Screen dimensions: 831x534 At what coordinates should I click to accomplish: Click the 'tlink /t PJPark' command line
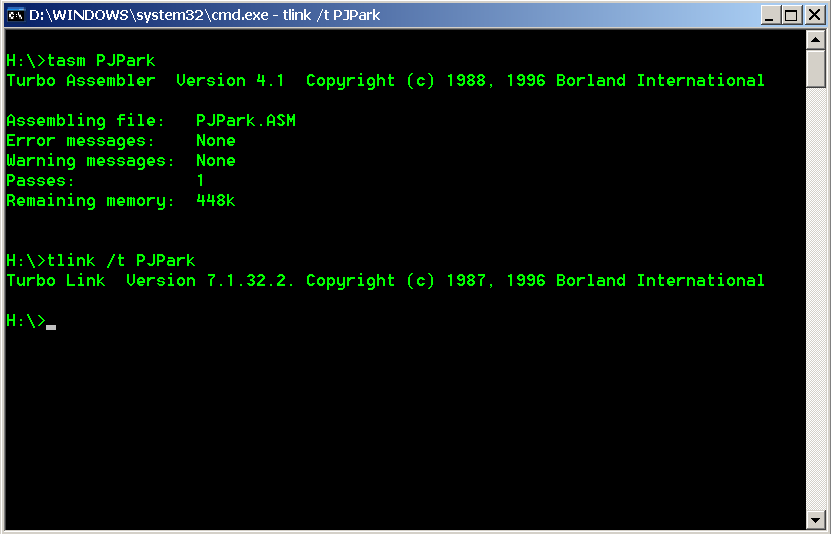point(101,261)
